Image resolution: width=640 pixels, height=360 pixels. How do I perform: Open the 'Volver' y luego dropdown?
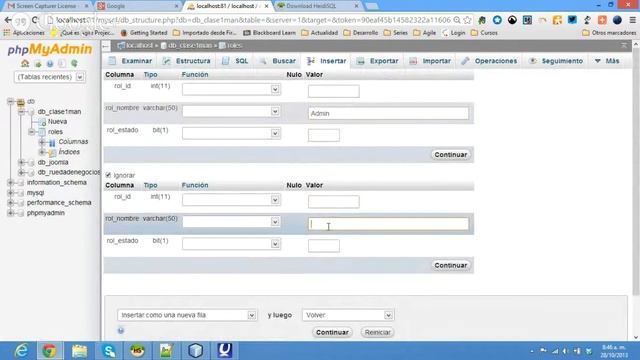pyautogui.click(x=348, y=315)
